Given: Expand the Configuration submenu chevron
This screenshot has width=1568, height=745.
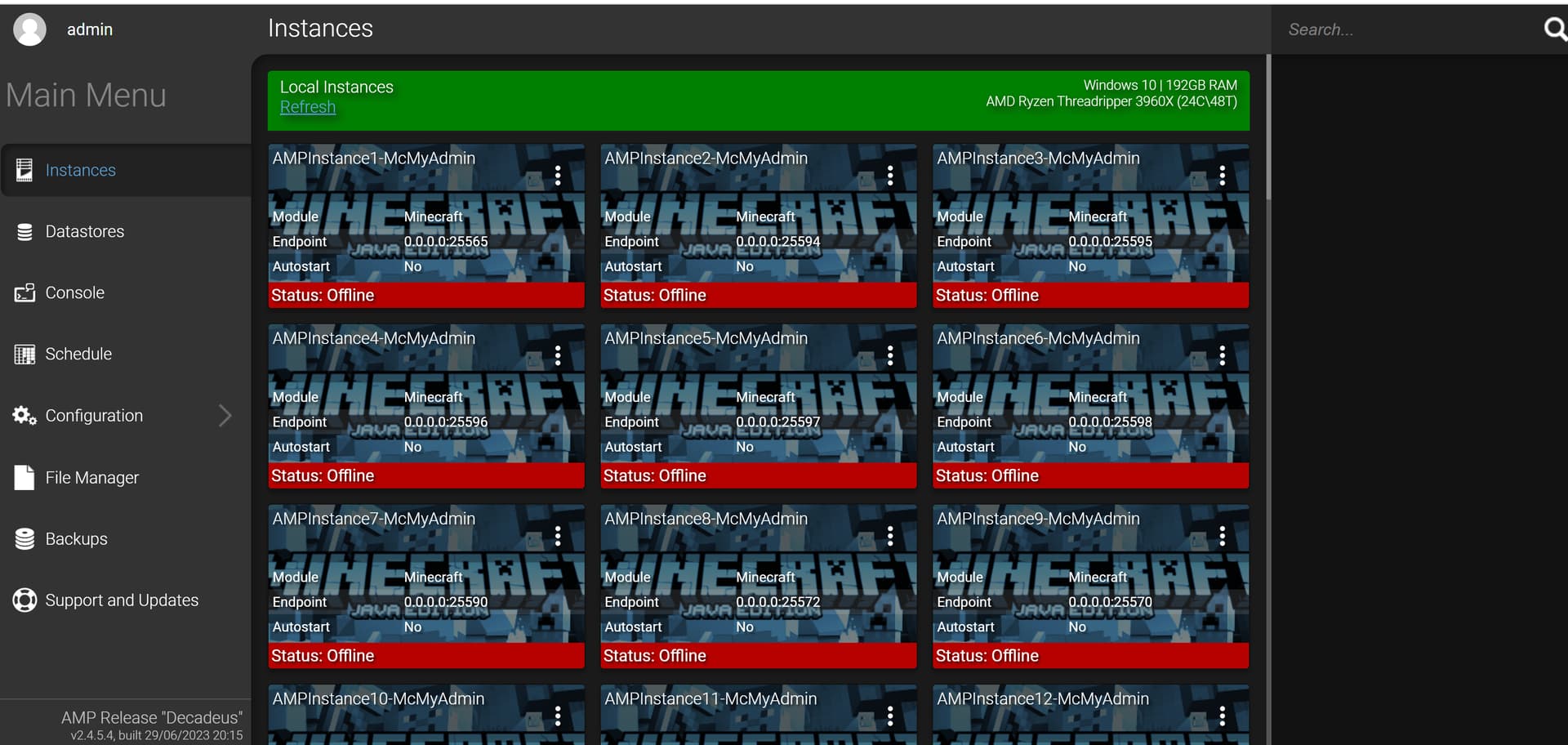Looking at the screenshot, I should pyautogui.click(x=225, y=416).
